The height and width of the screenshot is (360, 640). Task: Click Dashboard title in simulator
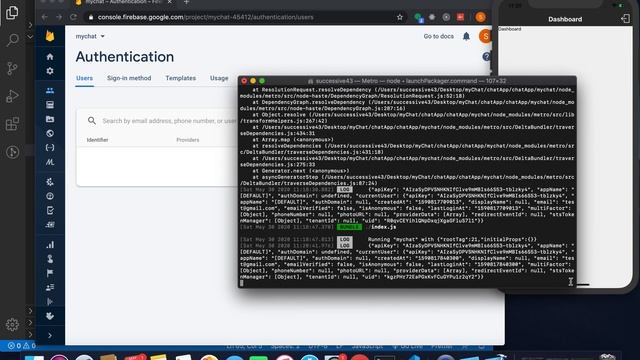point(565,19)
